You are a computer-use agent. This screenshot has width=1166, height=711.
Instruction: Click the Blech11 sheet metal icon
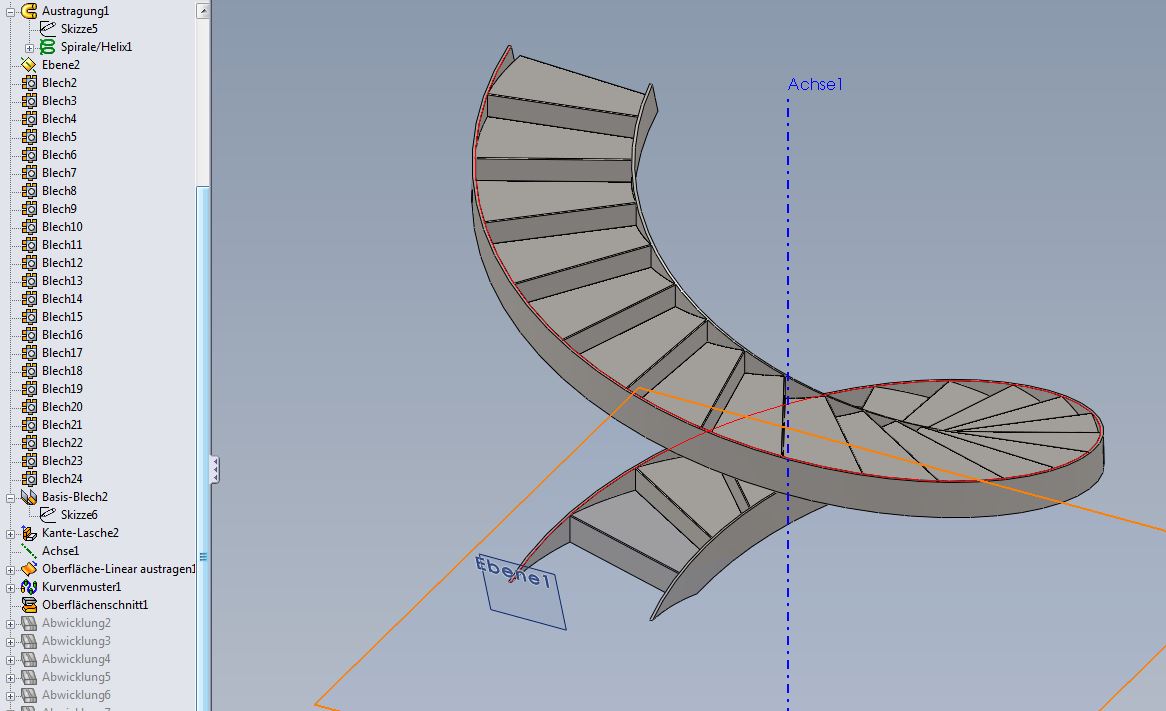pos(29,245)
